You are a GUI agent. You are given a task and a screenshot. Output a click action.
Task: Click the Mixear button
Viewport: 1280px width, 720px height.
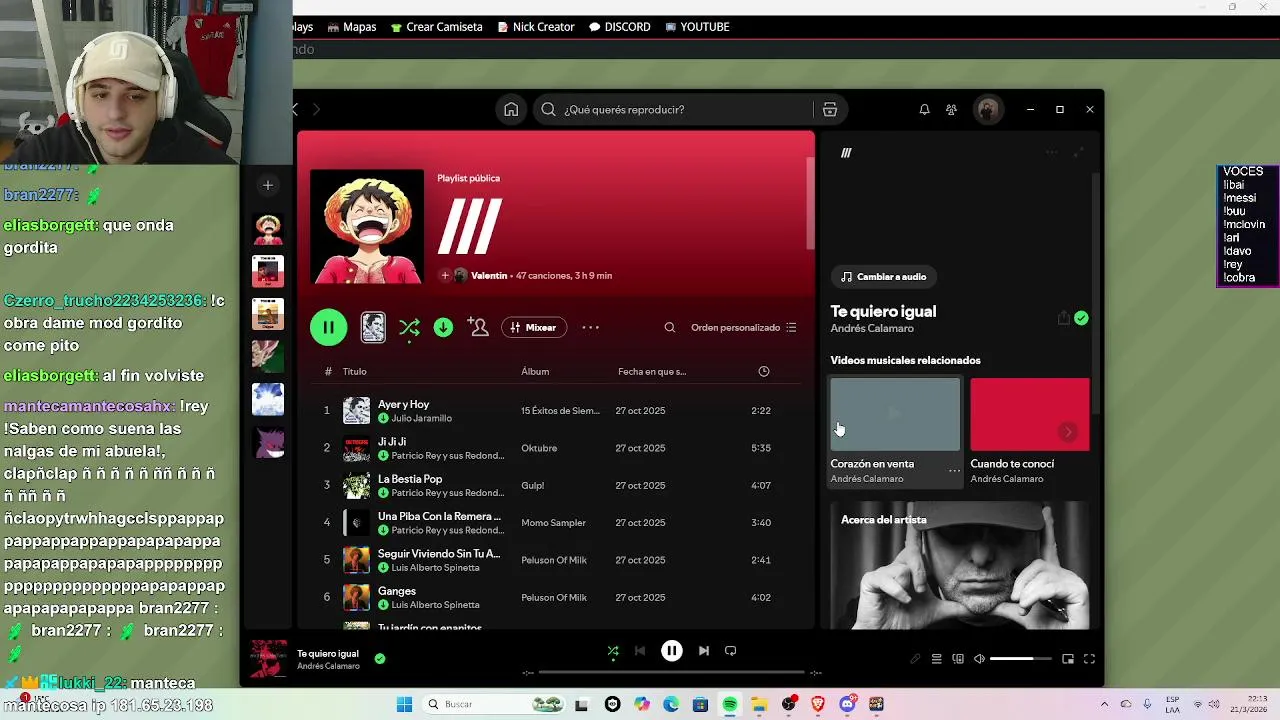(x=534, y=328)
